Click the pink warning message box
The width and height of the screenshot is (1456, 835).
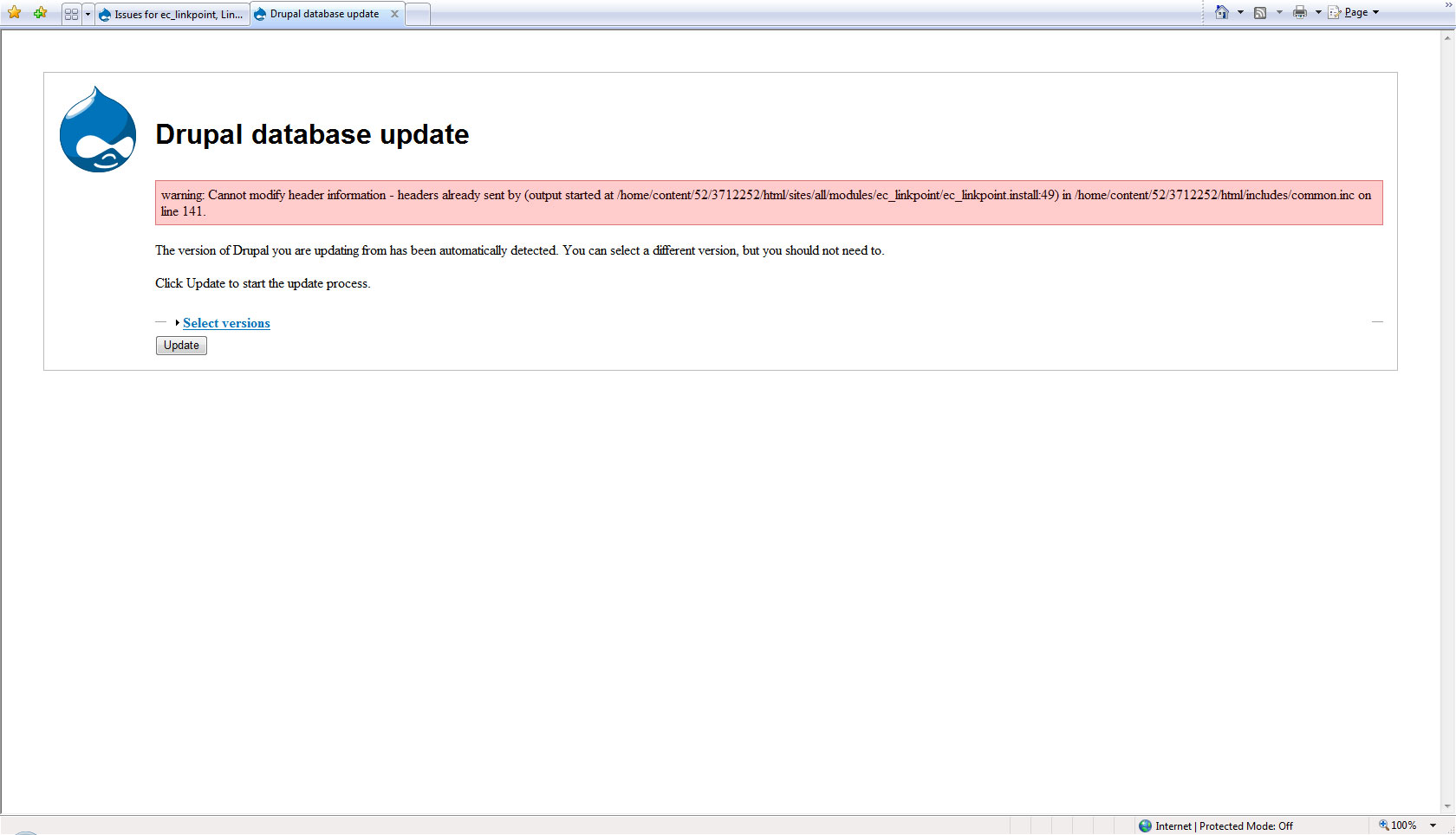(x=769, y=203)
